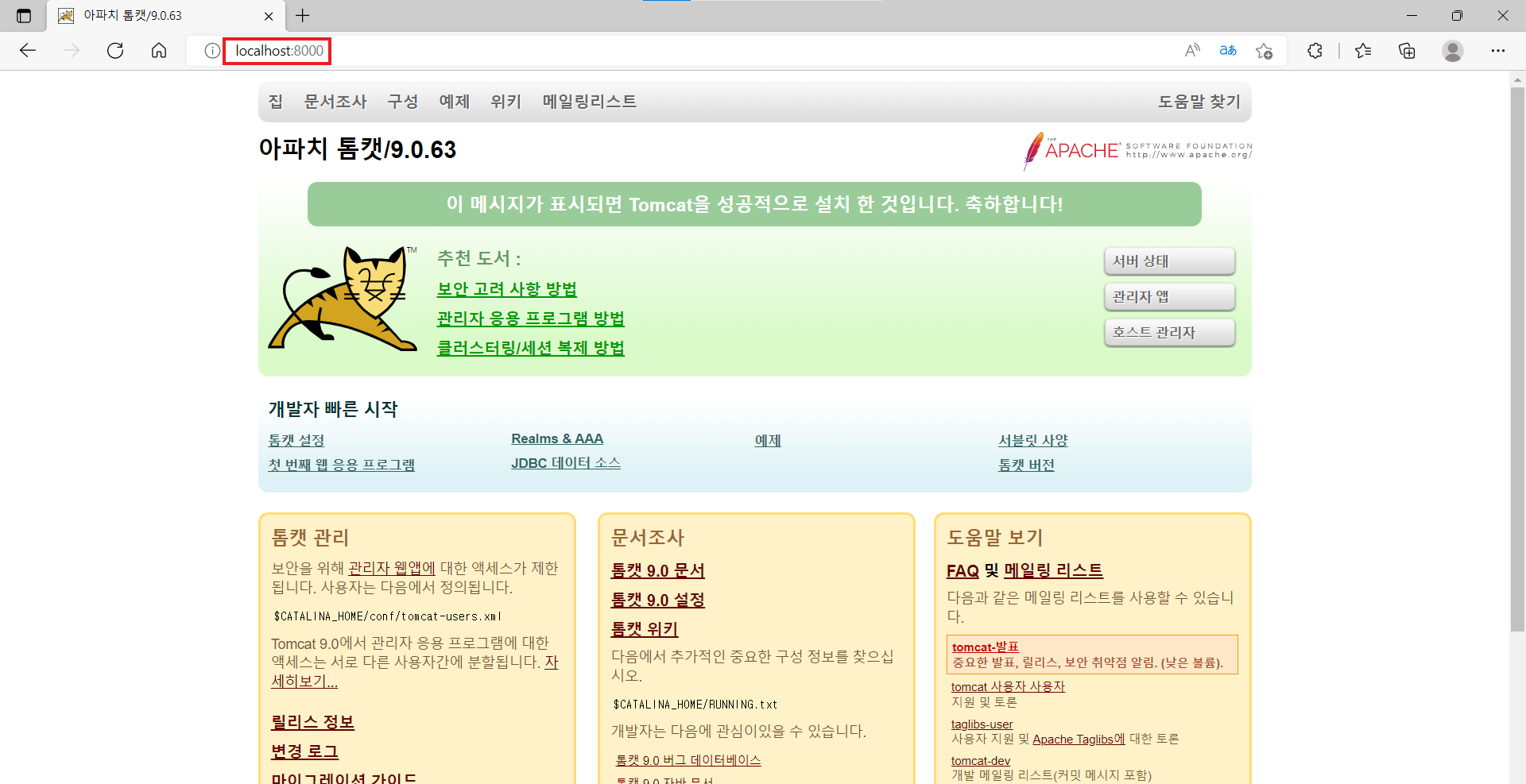
Task: Add page to favorites star icon
Action: pos(1264,51)
